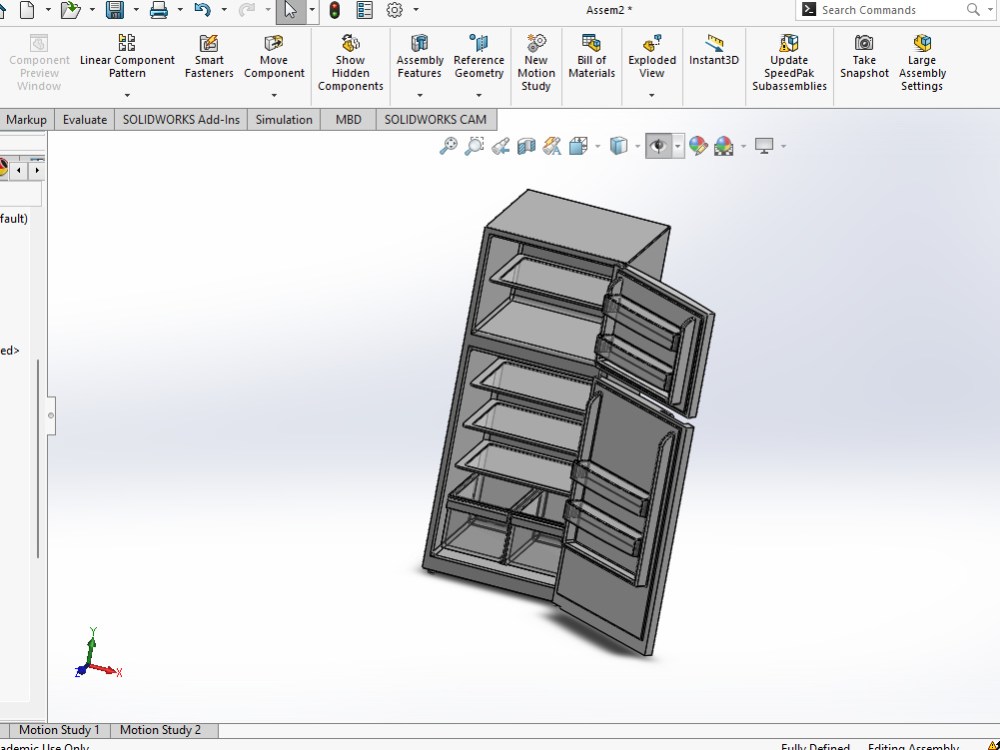Switch to the Evaluate tab
The width and height of the screenshot is (1000, 750).
point(85,120)
